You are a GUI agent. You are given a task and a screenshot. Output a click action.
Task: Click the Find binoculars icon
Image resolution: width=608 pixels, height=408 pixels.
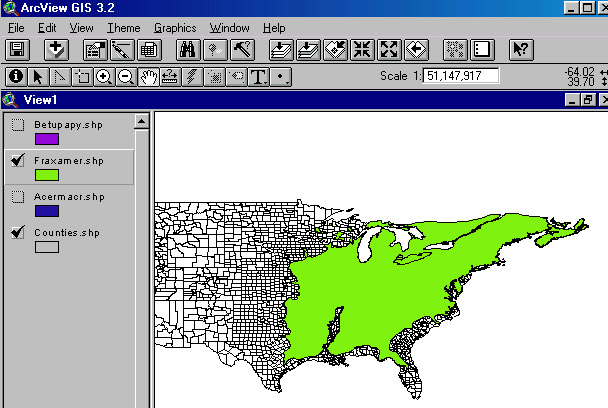(188, 50)
